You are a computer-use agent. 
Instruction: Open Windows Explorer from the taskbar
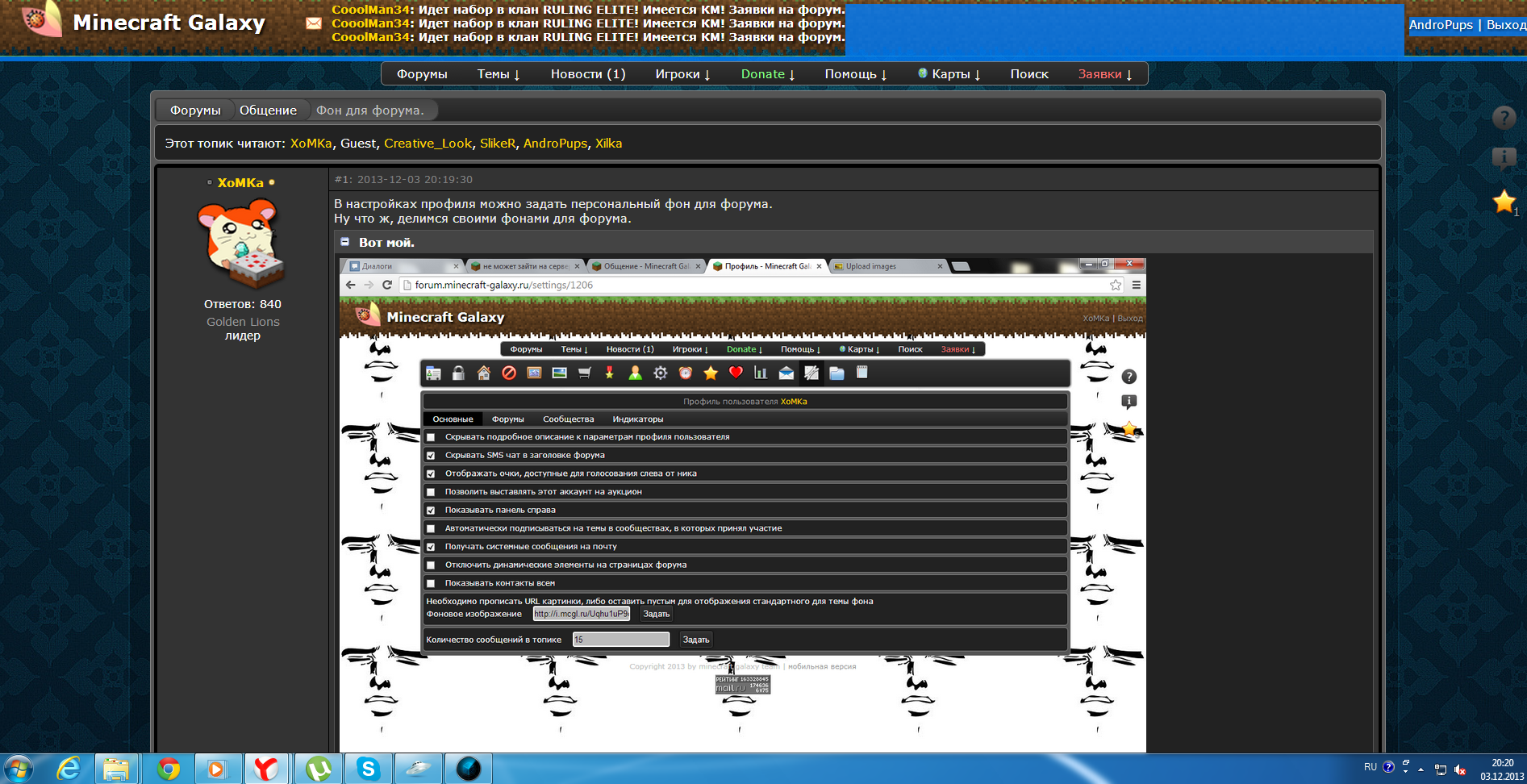click(x=116, y=769)
